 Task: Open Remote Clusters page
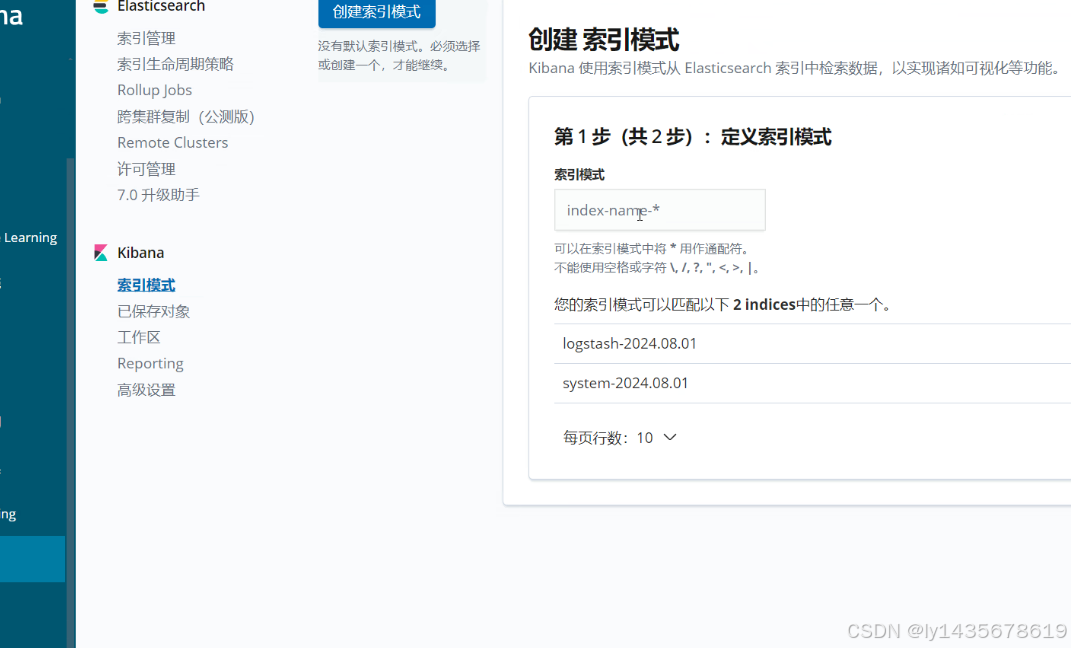(x=173, y=143)
